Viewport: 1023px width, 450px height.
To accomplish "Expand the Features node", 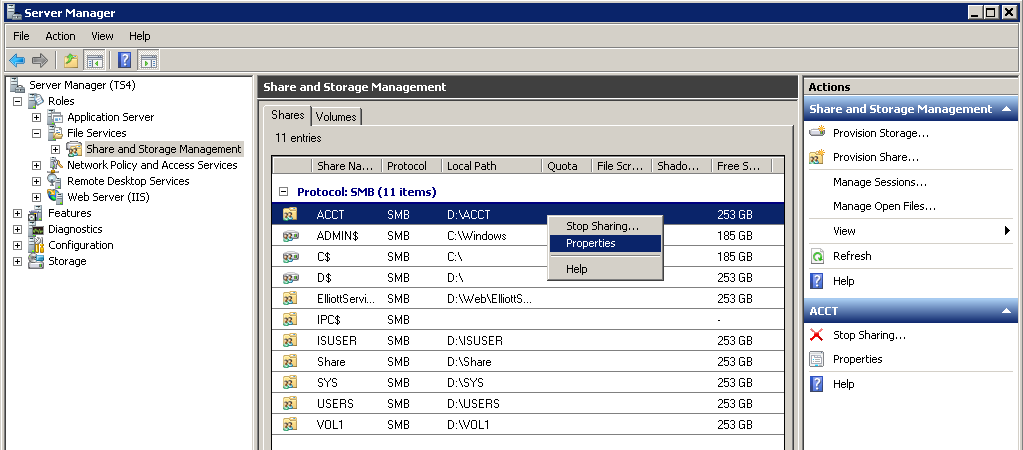I will [x=18, y=213].
